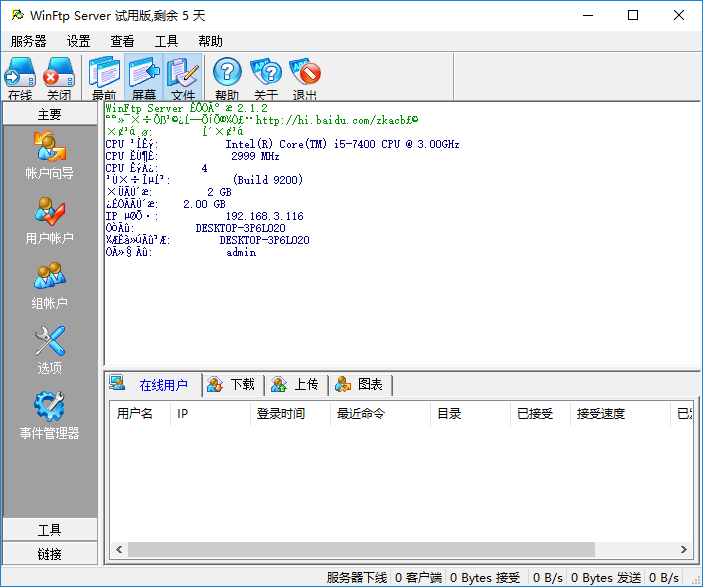Open 用户帐户 user accounts
The height and width of the screenshot is (587, 703).
pyautogui.click(x=49, y=220)
